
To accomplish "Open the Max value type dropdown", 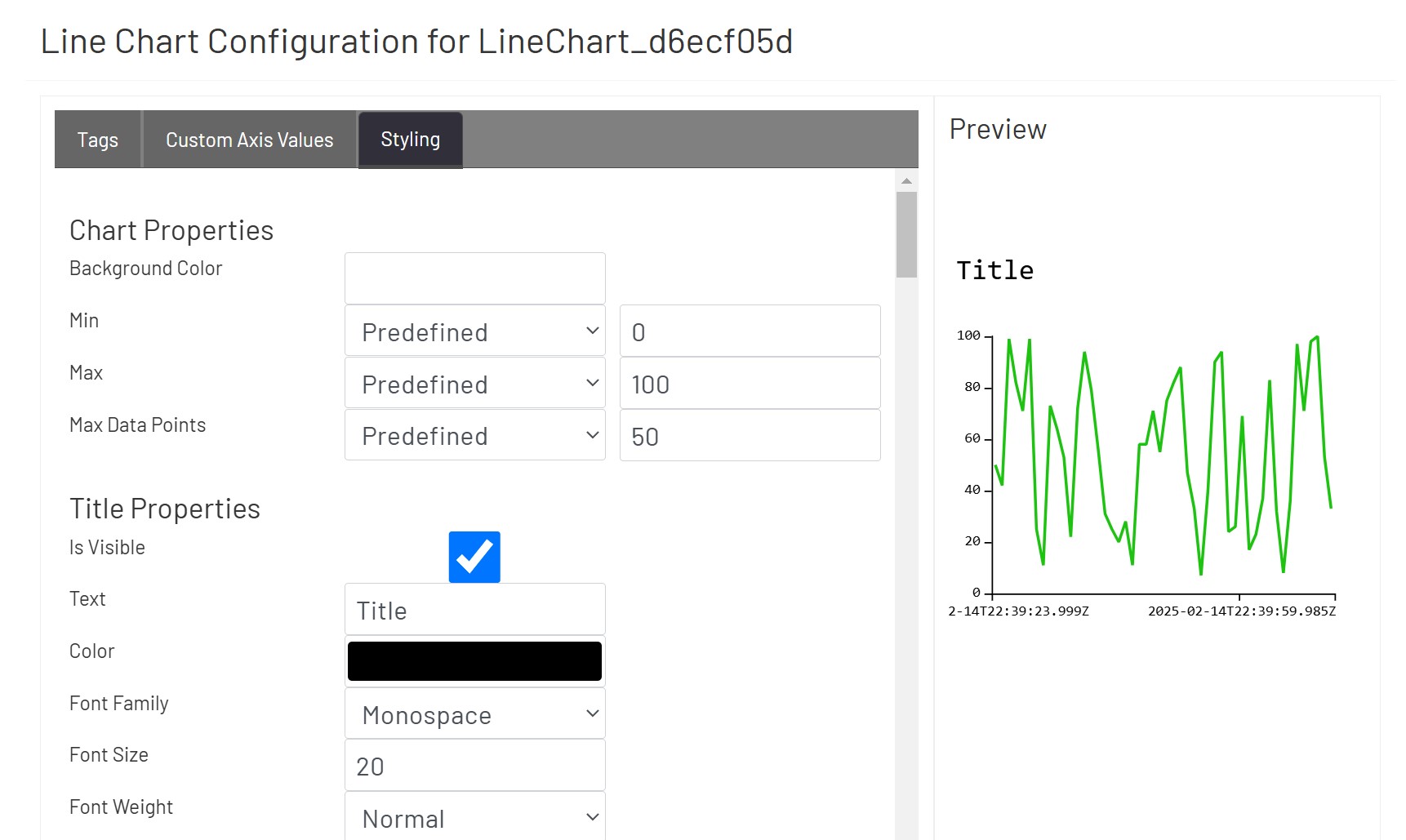I will tap(474, 383).
